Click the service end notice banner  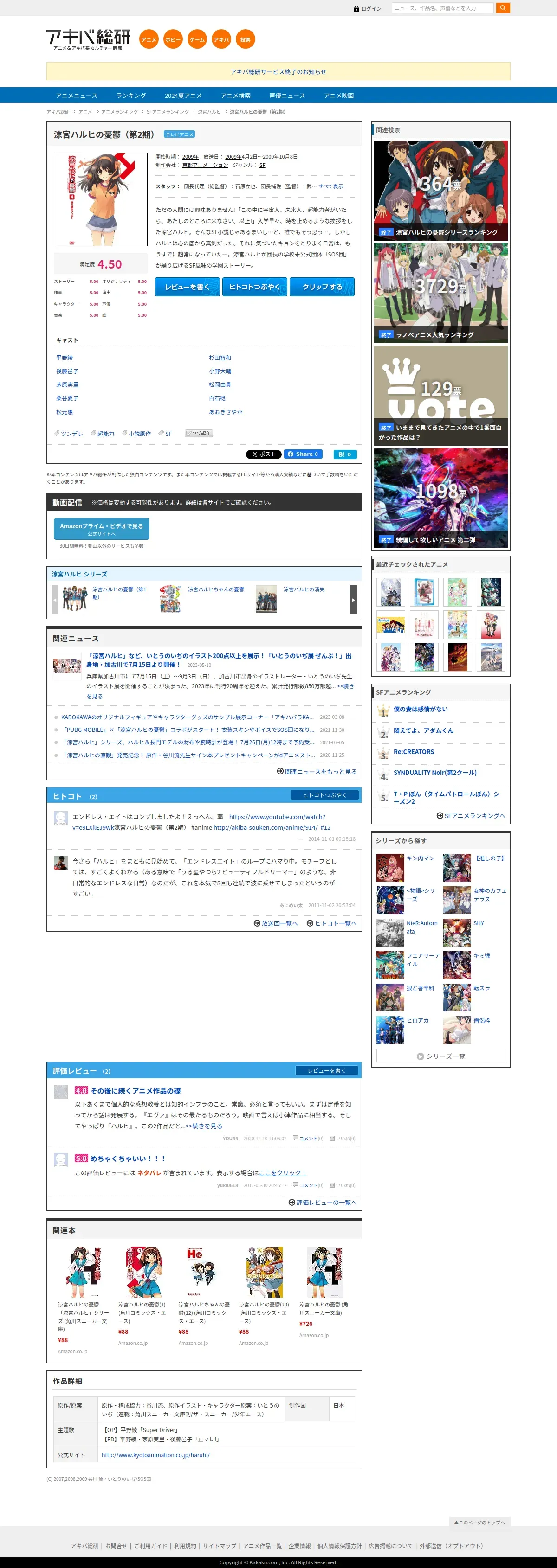pyautogui.click(x=278, y=71)
